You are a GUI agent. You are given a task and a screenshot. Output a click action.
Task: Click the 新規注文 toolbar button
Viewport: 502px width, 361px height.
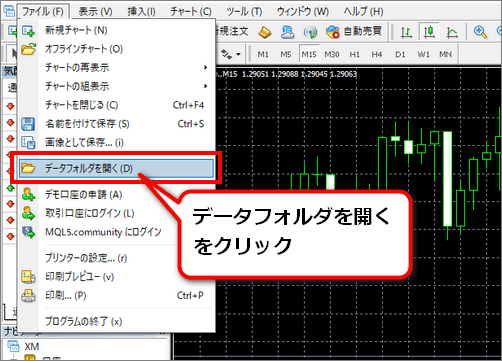232,31
